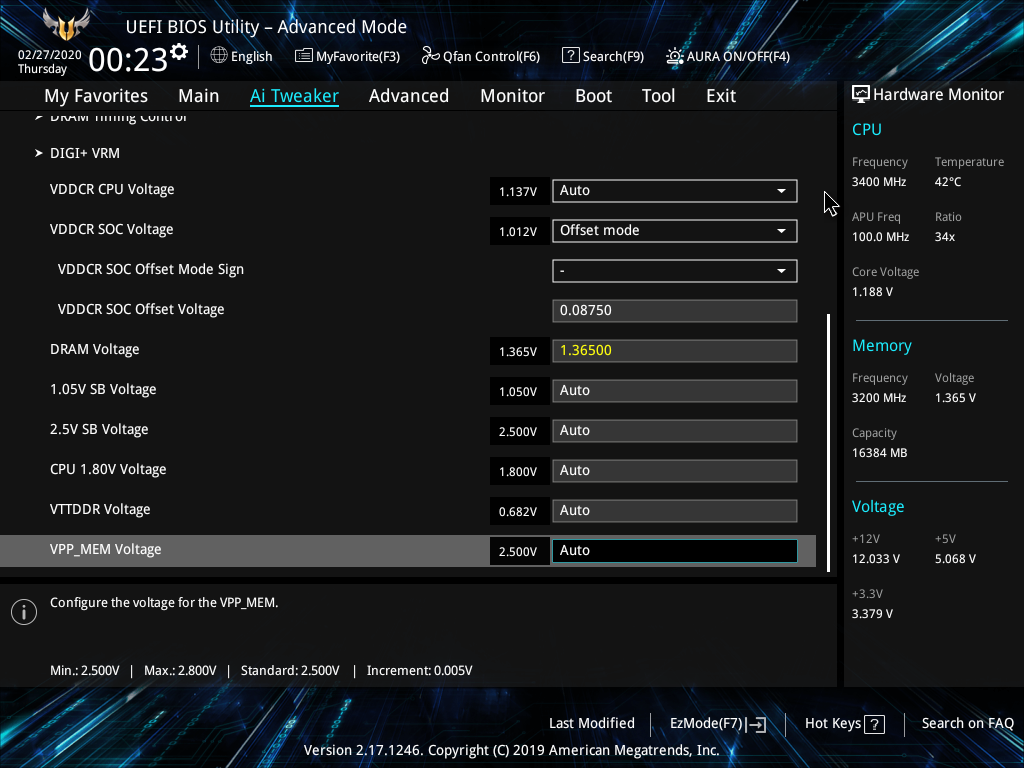Image resolution: width=1024 pixels, height=768 pixels.
Task: Click the 12.033 V reading
Action: (x=876, y=559)
